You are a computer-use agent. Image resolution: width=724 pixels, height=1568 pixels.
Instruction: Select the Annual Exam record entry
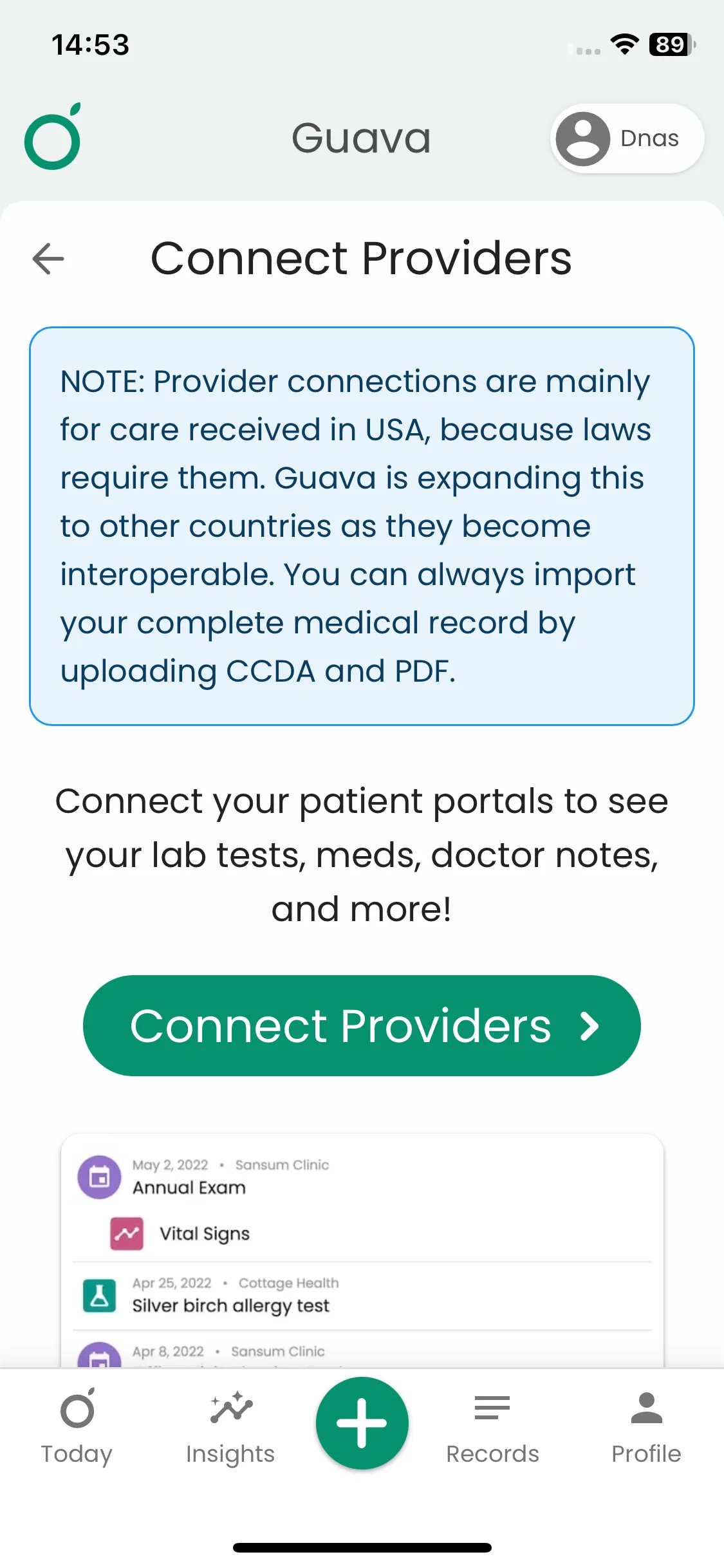pyautogui.click(x=189, y=1188)
